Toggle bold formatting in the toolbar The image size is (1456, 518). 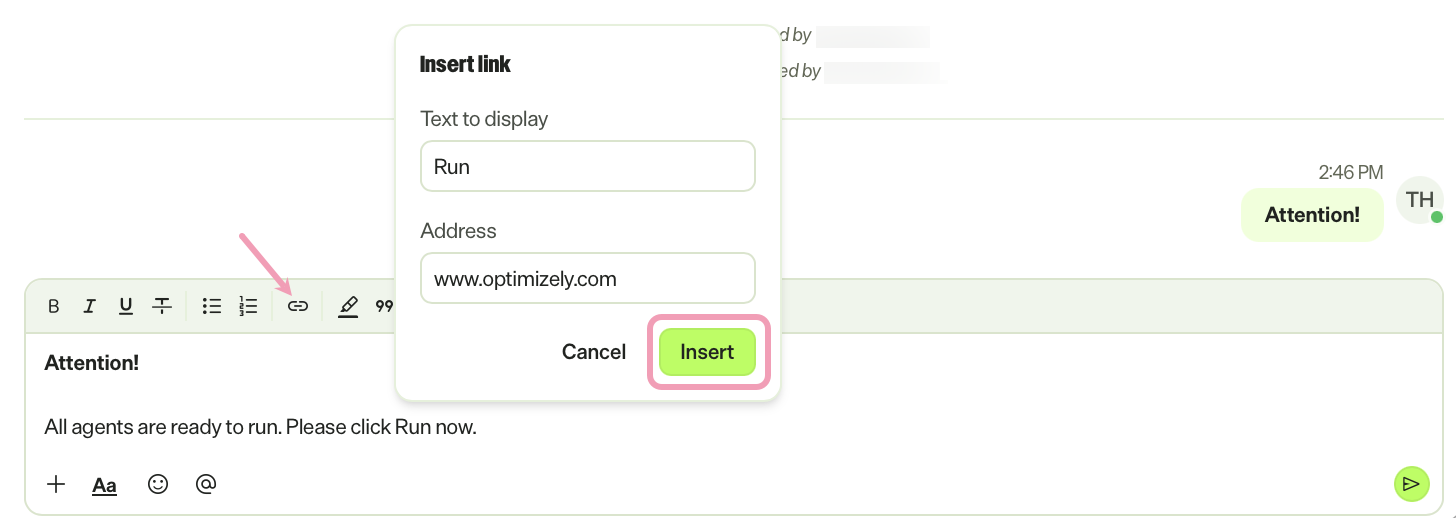point(54,306)
